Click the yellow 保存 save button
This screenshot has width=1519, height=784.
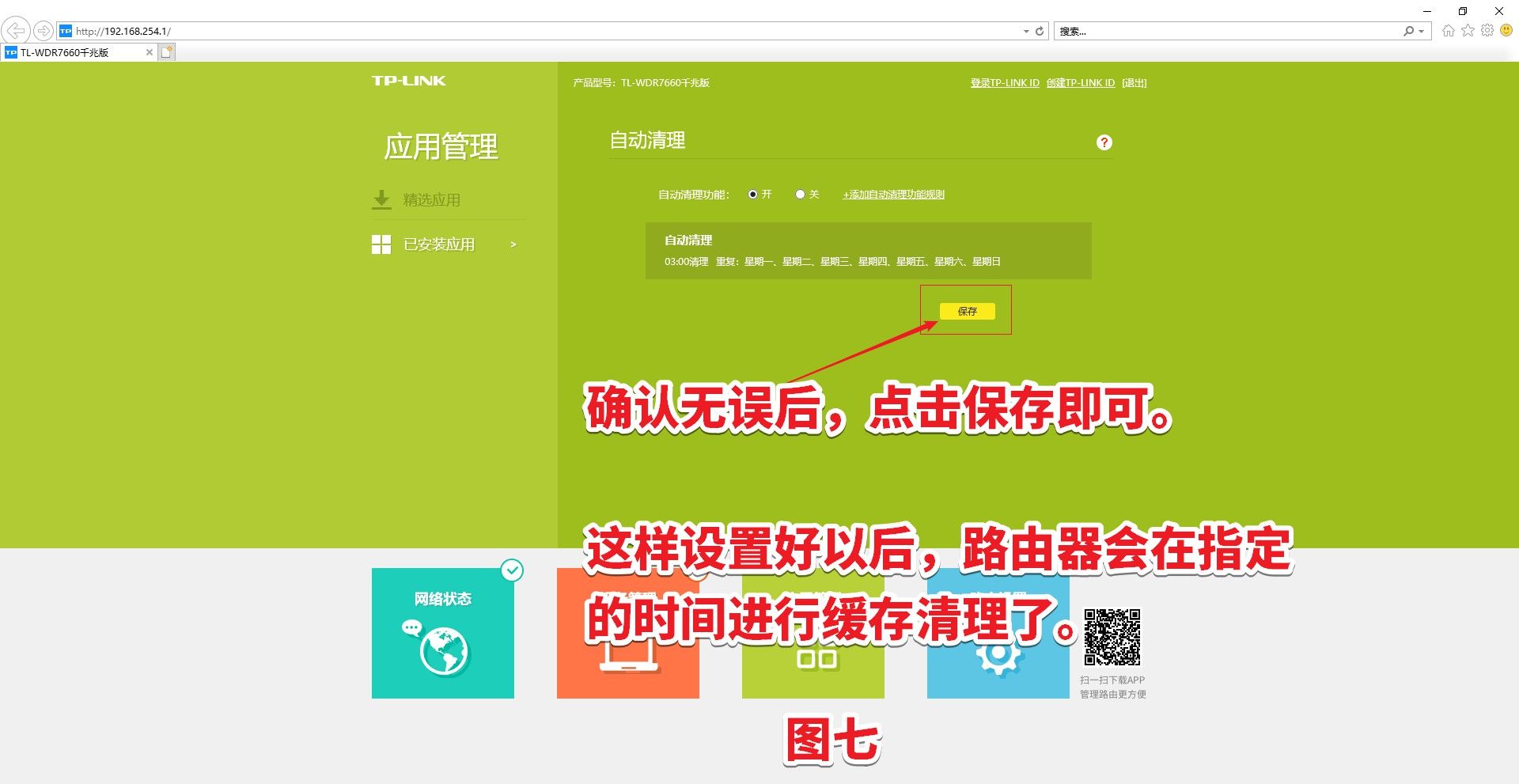[967, 311]
